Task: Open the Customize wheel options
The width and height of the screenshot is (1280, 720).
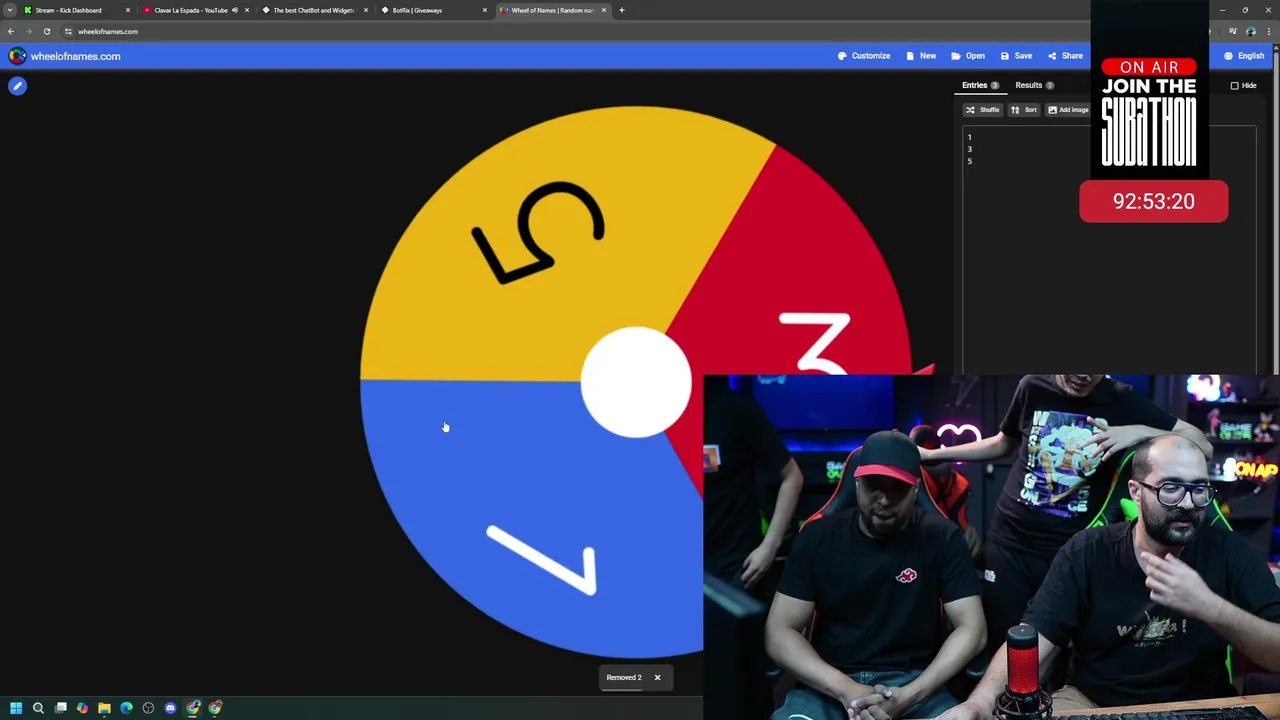Action: click(x=864, y=56)
